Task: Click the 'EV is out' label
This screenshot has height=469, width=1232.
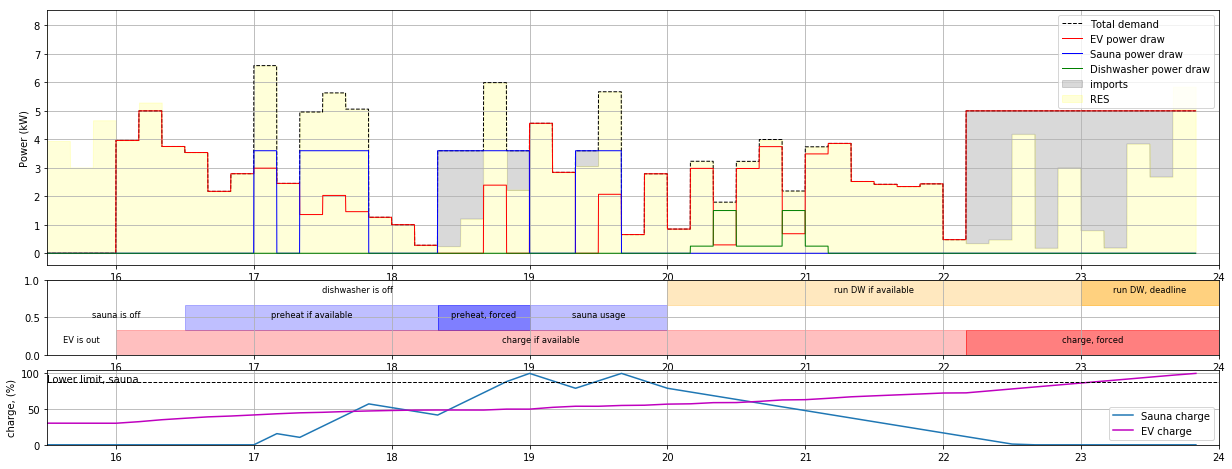Action: click(81, 340)
